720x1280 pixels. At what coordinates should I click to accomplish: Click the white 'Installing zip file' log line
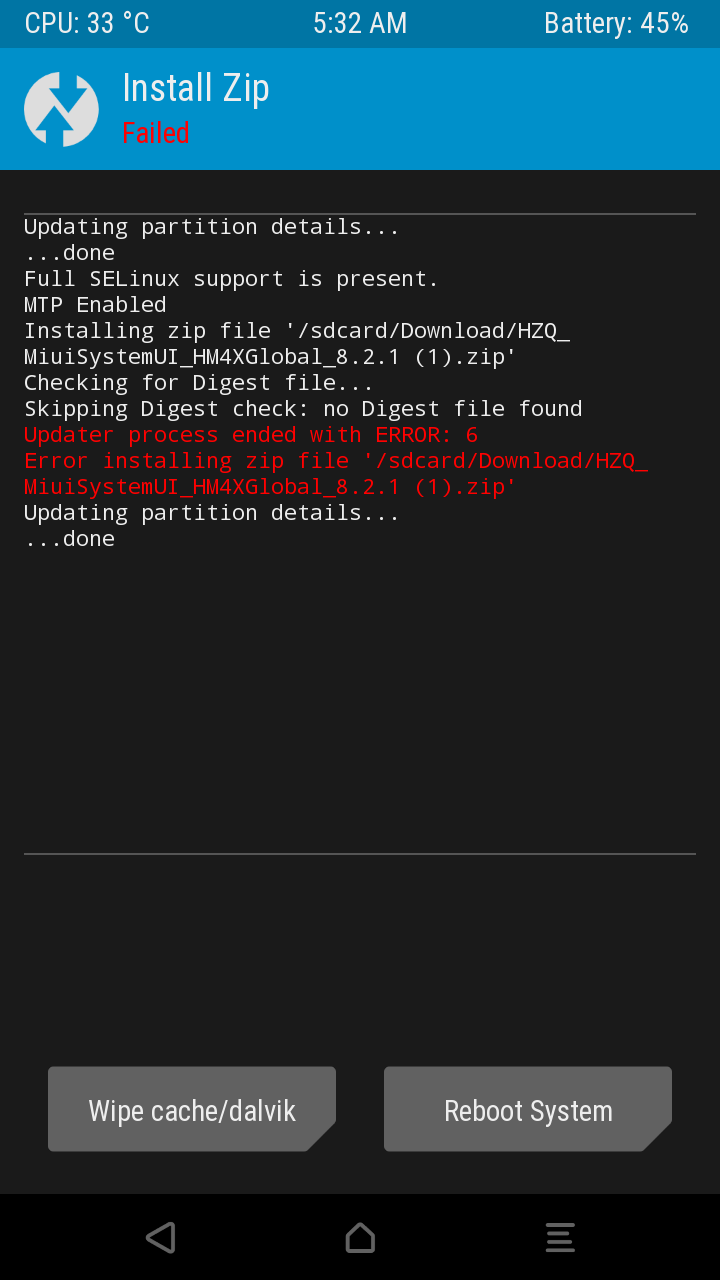297,331
